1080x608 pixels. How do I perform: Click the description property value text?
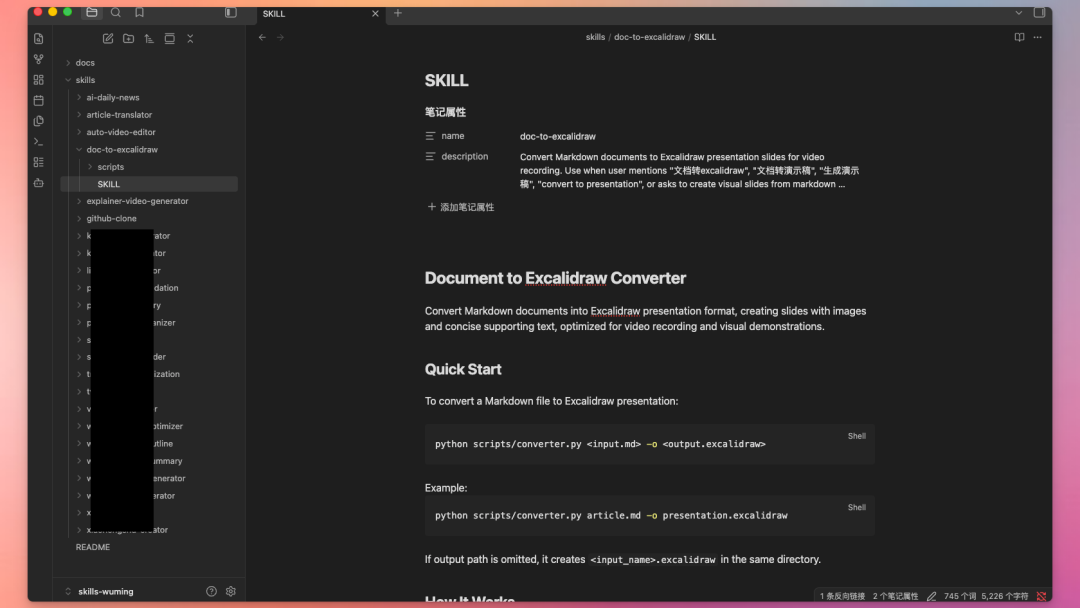(x=689, y=171)
